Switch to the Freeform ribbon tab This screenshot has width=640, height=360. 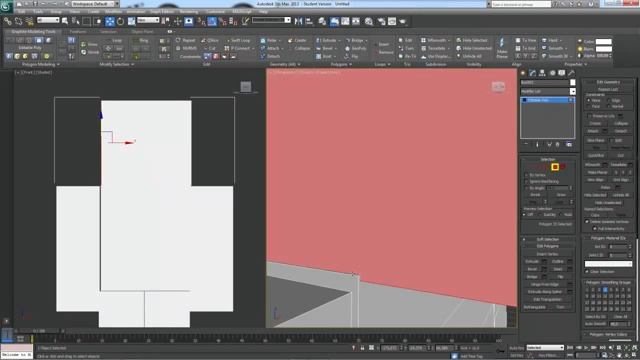pyautogui.click(x=78, y=31)
